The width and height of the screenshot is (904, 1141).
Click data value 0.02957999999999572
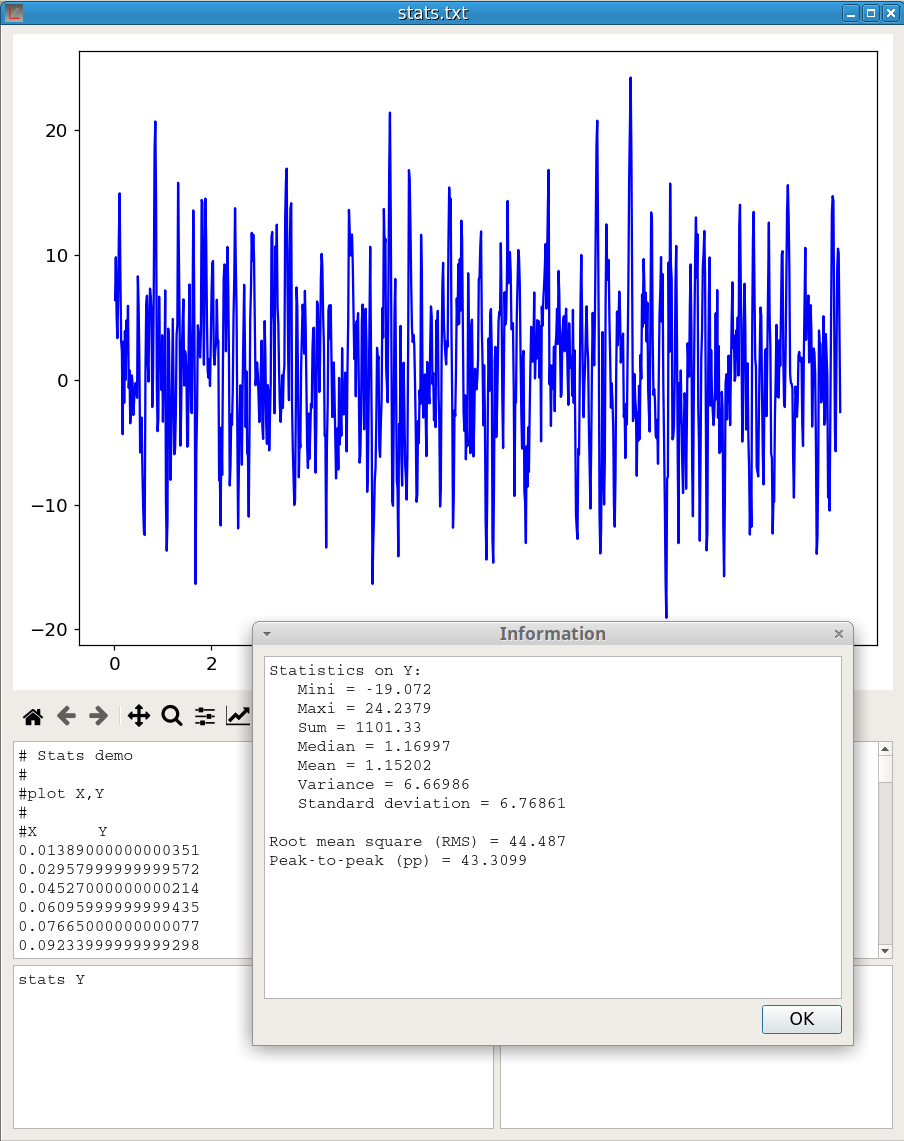109,869
